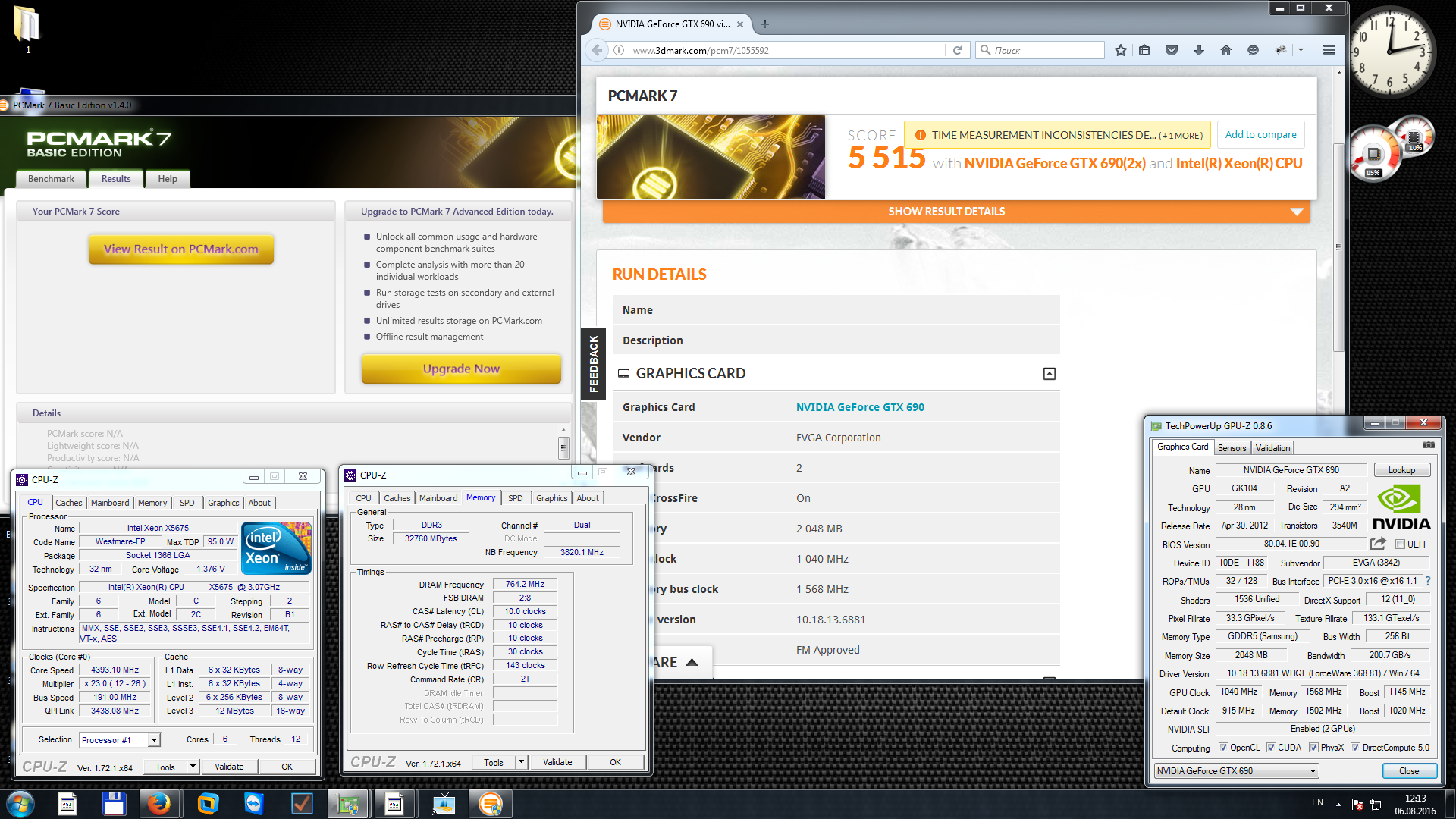Open NVIDIA GeForce GTX 690 link on 3dmark page
The width and height of the screenshot is (1456, 819).
(x=860, y=407)
